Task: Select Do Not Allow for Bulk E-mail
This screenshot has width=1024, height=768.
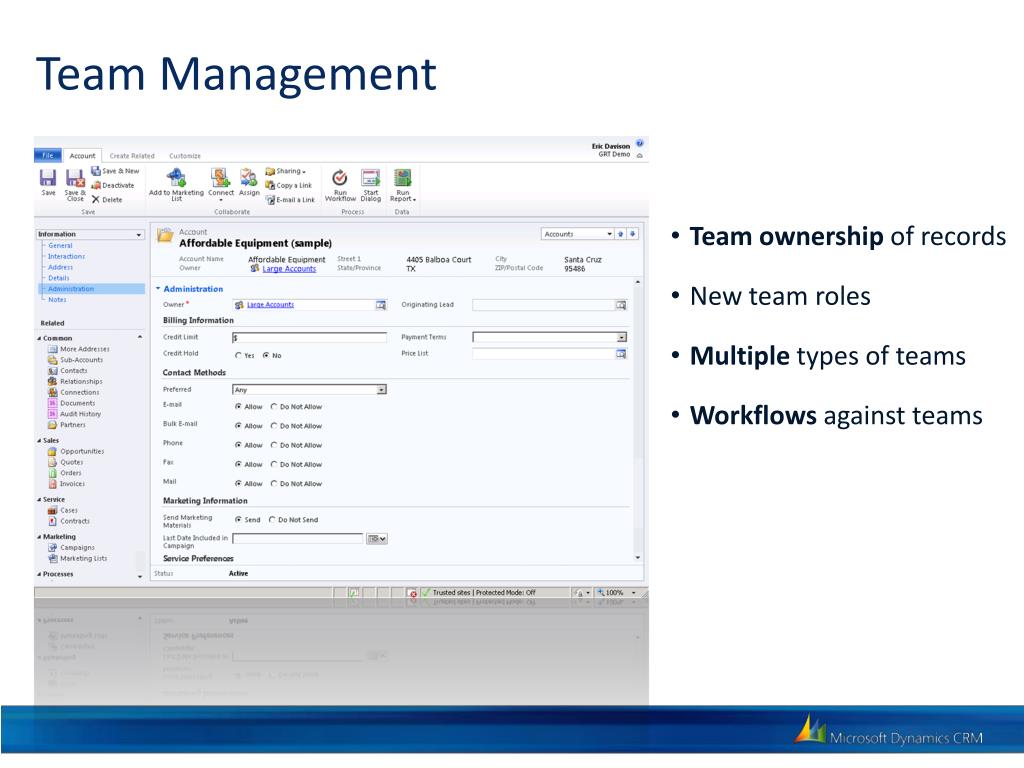Action: [274, 426]
